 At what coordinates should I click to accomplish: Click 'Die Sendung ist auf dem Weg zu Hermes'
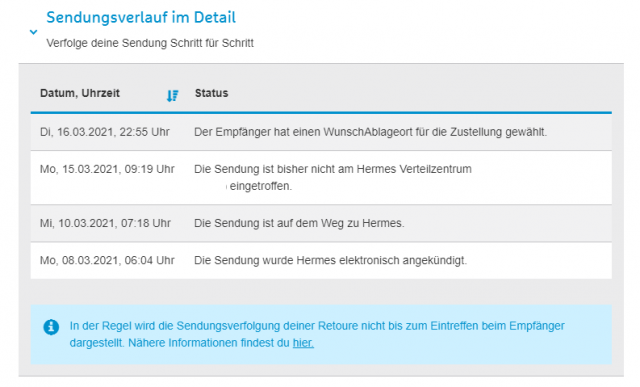coord(299,223)
